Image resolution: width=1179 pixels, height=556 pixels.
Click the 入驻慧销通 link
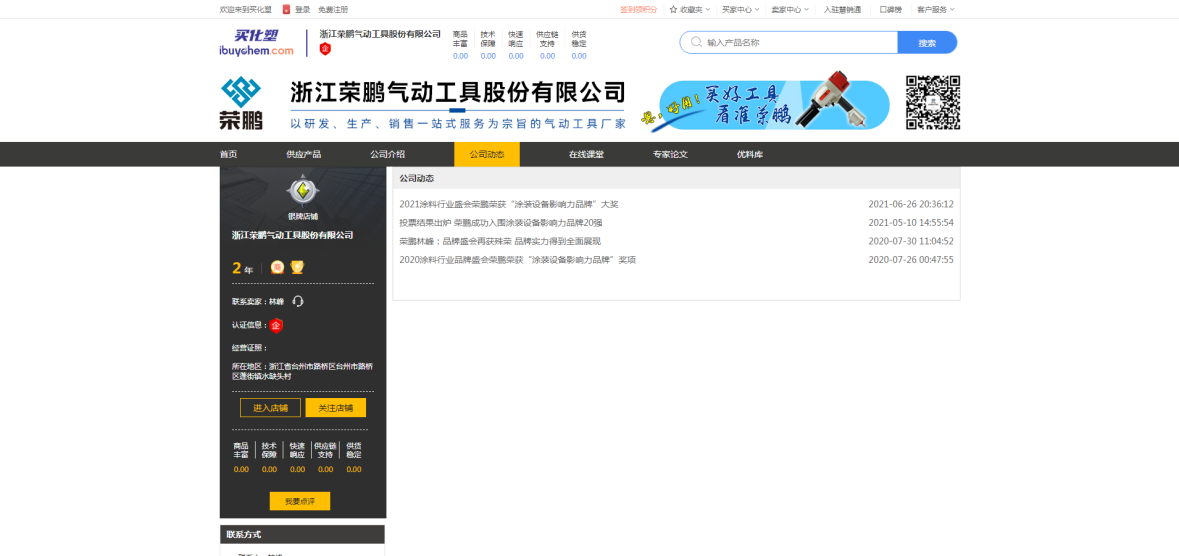pyautogui.click(x=842, y=10)
